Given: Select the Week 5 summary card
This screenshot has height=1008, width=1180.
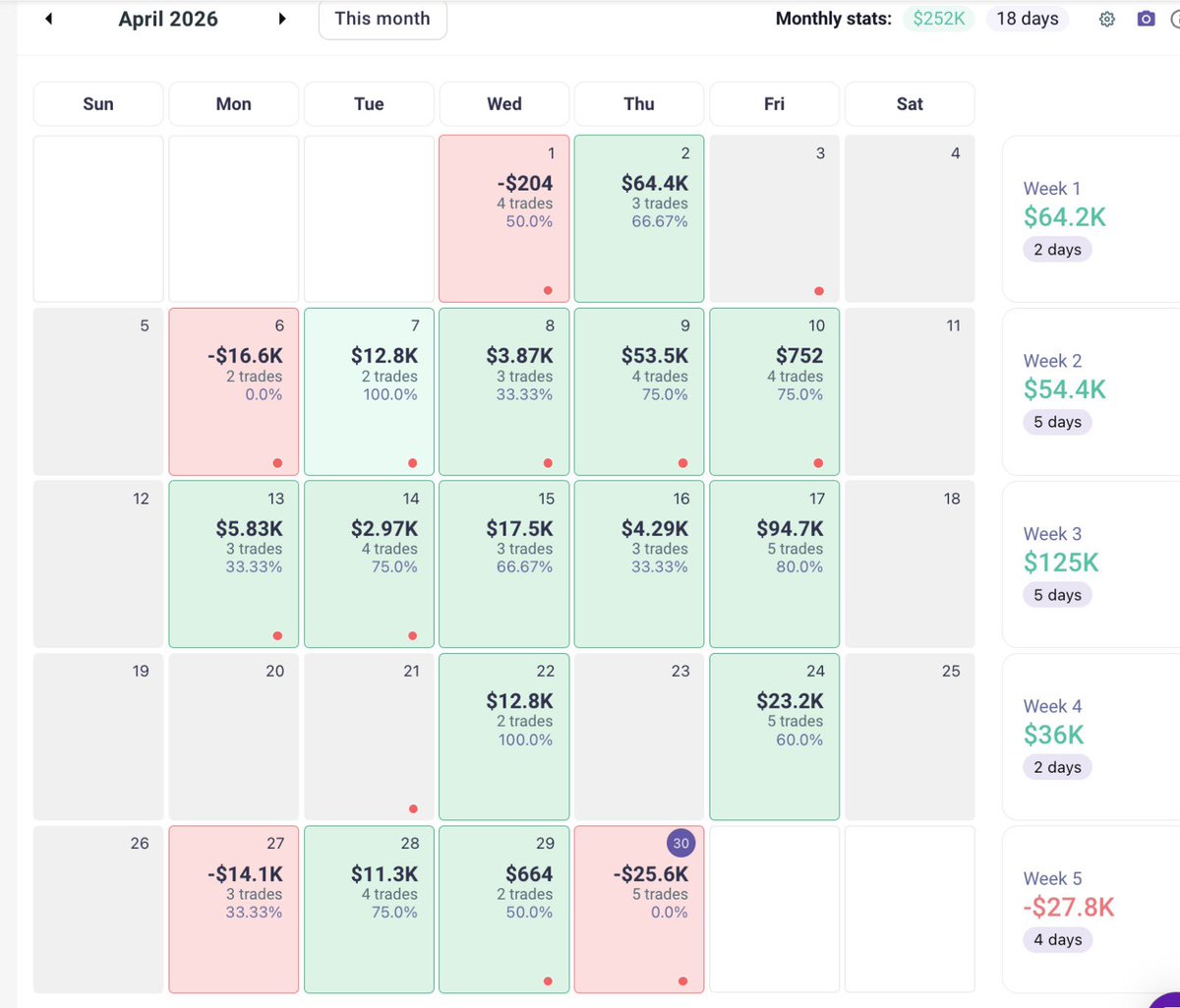Looking at the screenshot, I should [x=1091, y=909].
